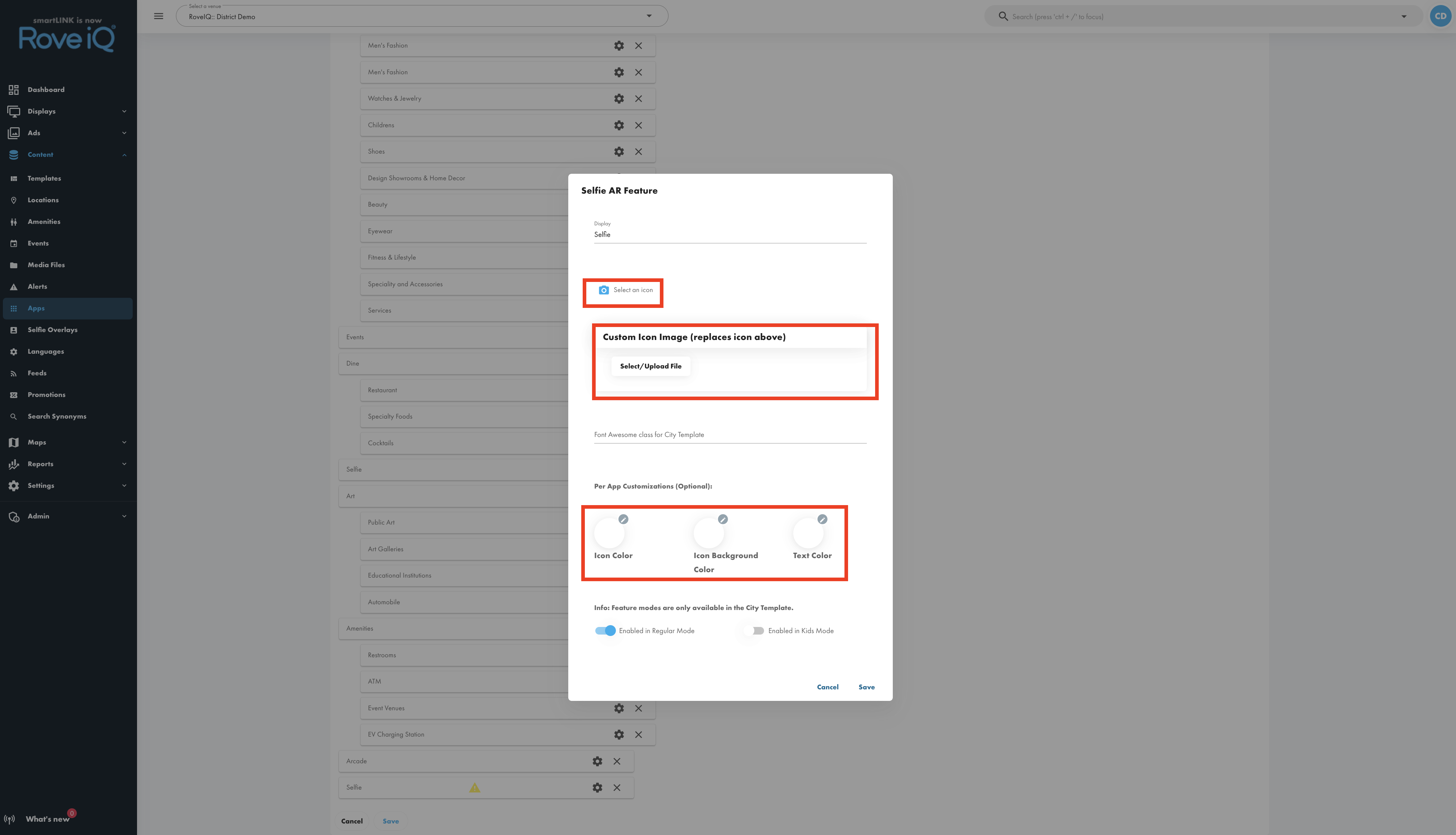The image size is (1456, 835).
Task: Click the Select/Upload File button
Action: coord(651,366)
